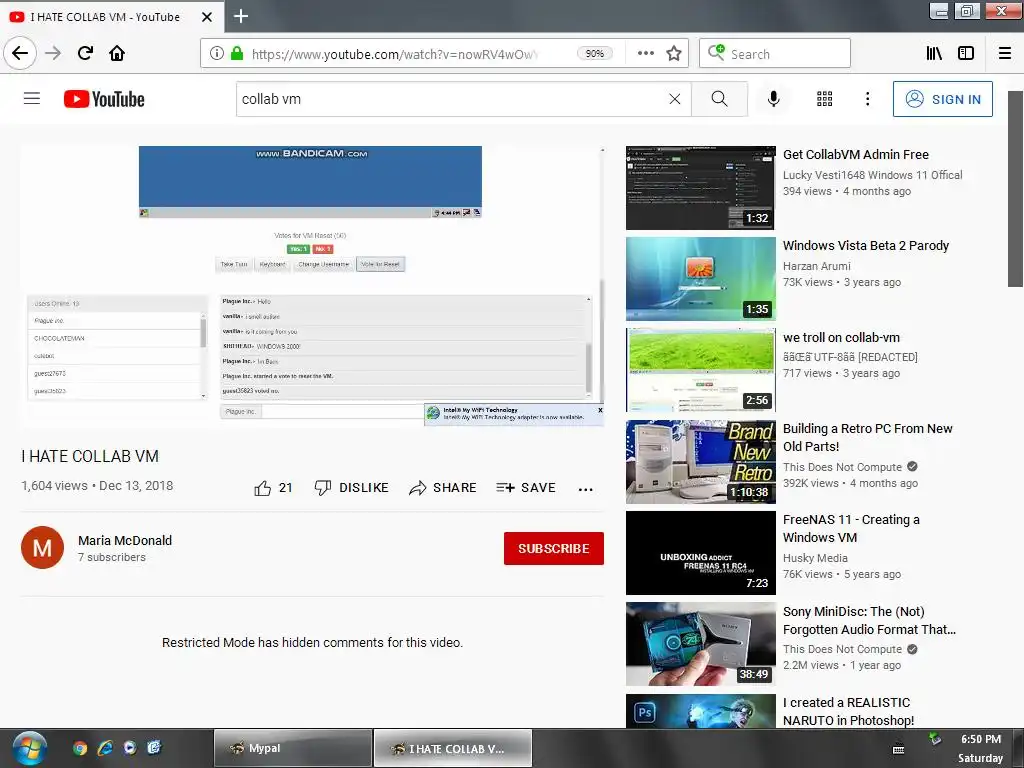Bookmark this page with the star icon
Viewport: 1024px width, 768px height.
coord(674,54)
